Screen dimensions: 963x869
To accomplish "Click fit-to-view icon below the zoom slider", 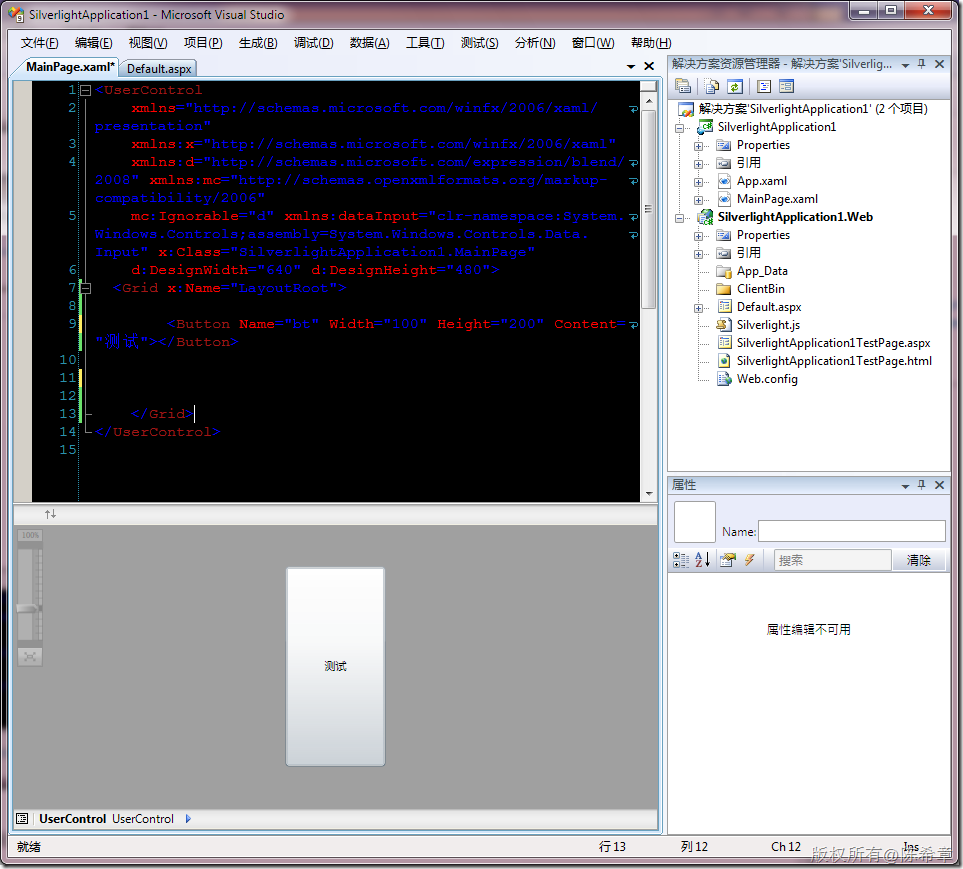I will click(x=29, y=657).
